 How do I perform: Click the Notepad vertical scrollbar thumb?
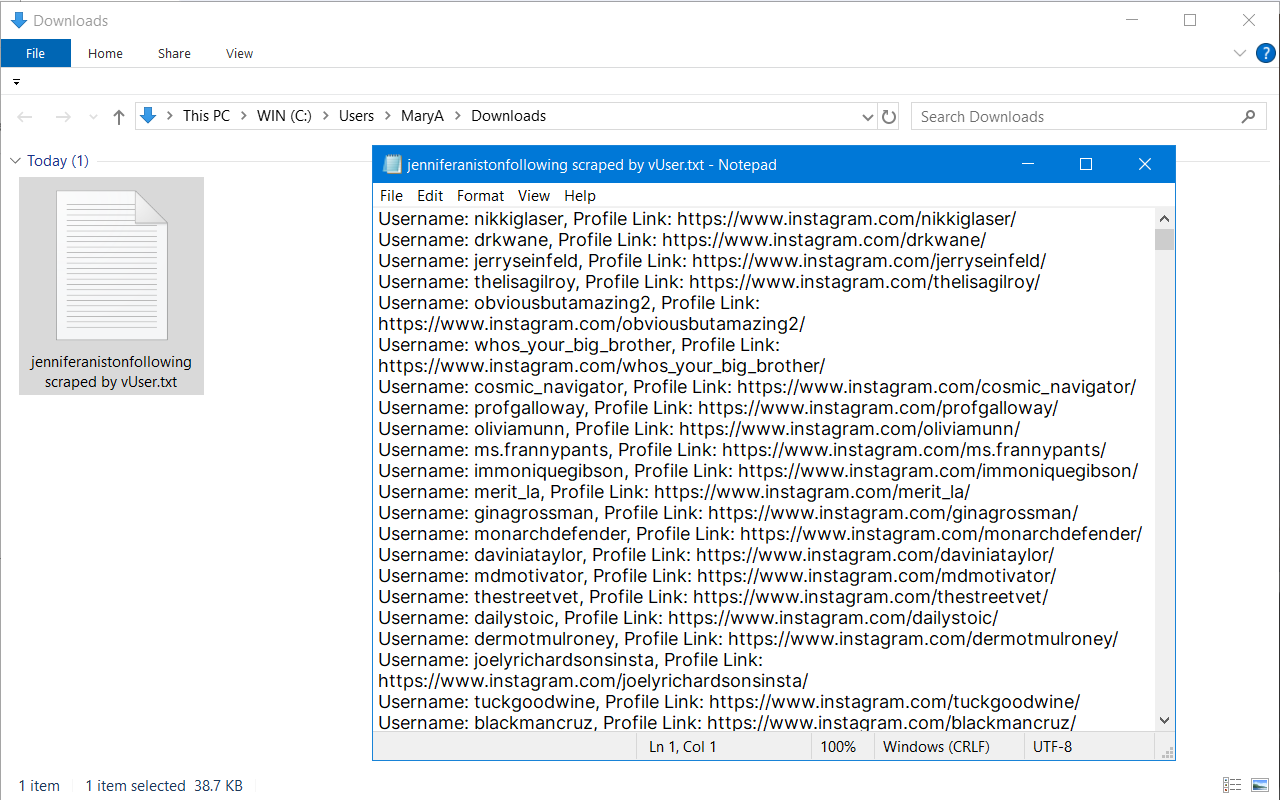(1164, 239)
